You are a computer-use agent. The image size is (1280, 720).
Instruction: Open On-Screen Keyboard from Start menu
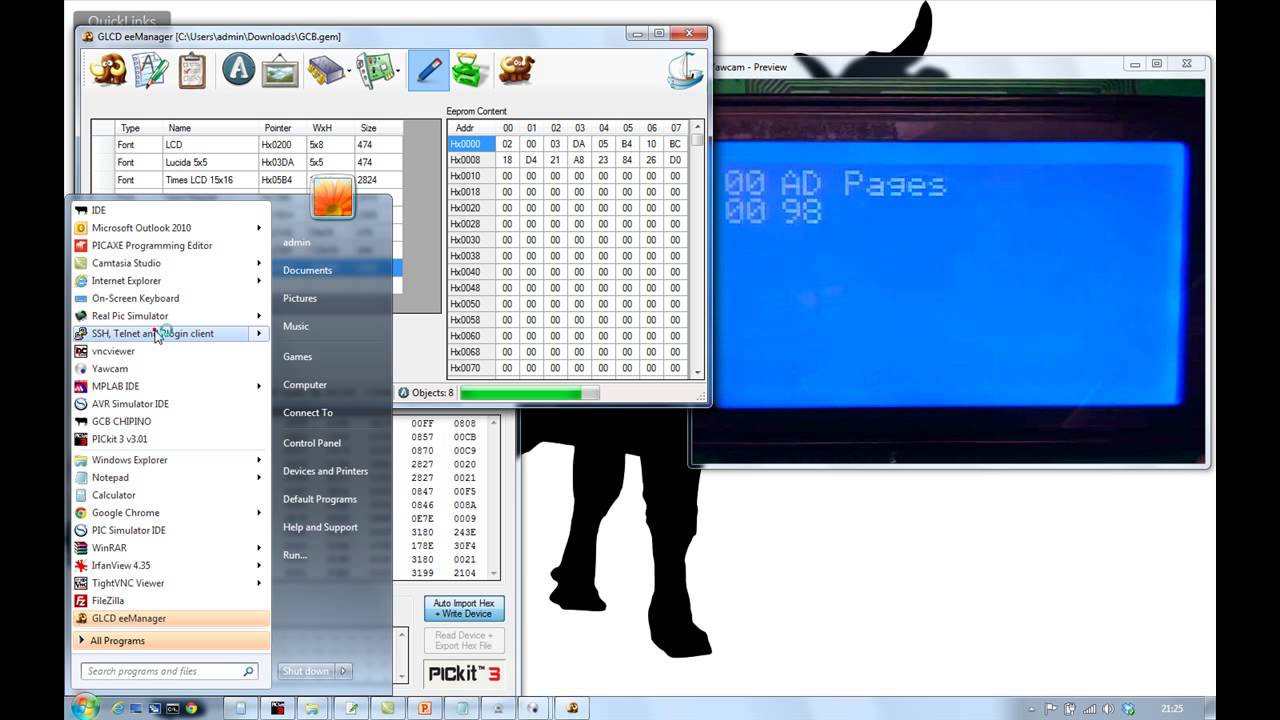(171, 298)
